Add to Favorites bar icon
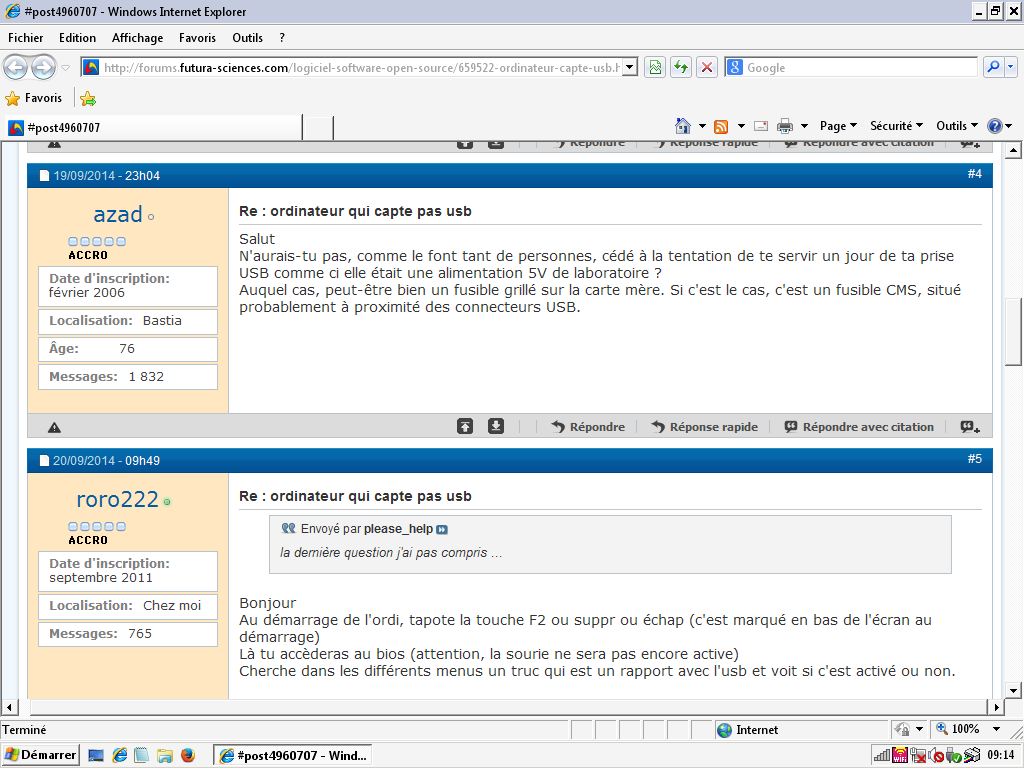The width and height of the screenshot is (1024, 768). (x=88, y=99)
